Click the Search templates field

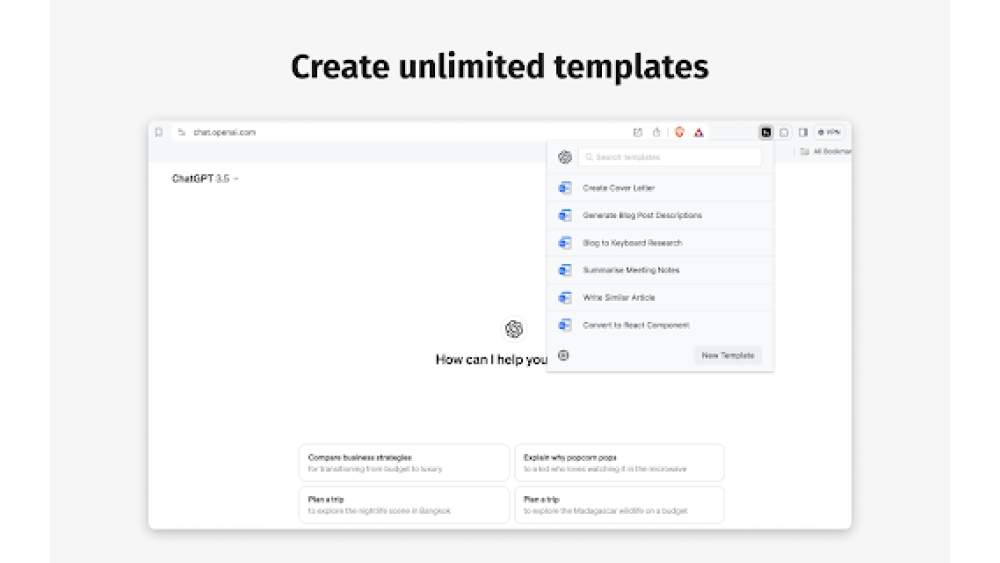(670, 157)
